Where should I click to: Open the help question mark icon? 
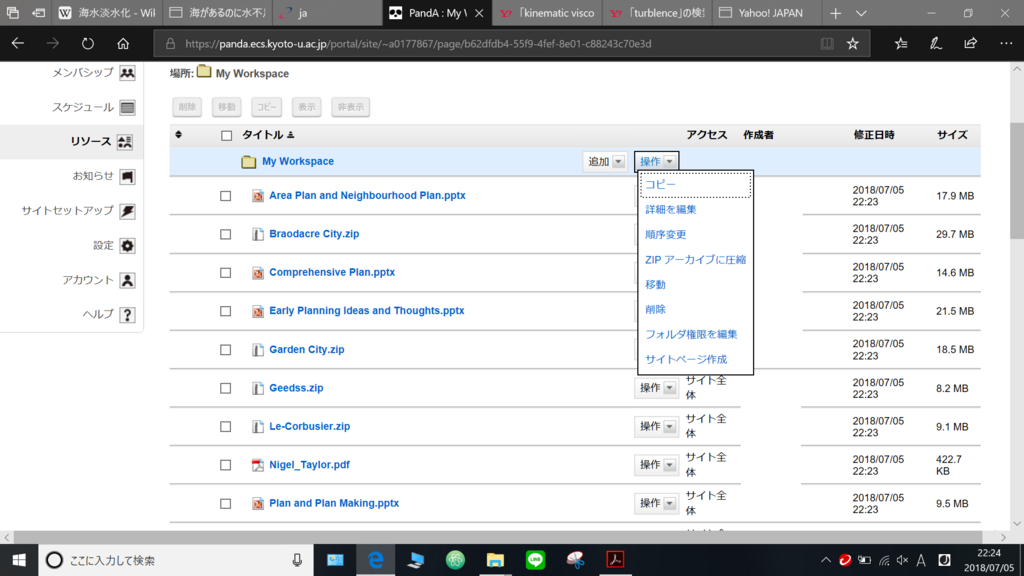click(127, 315)
